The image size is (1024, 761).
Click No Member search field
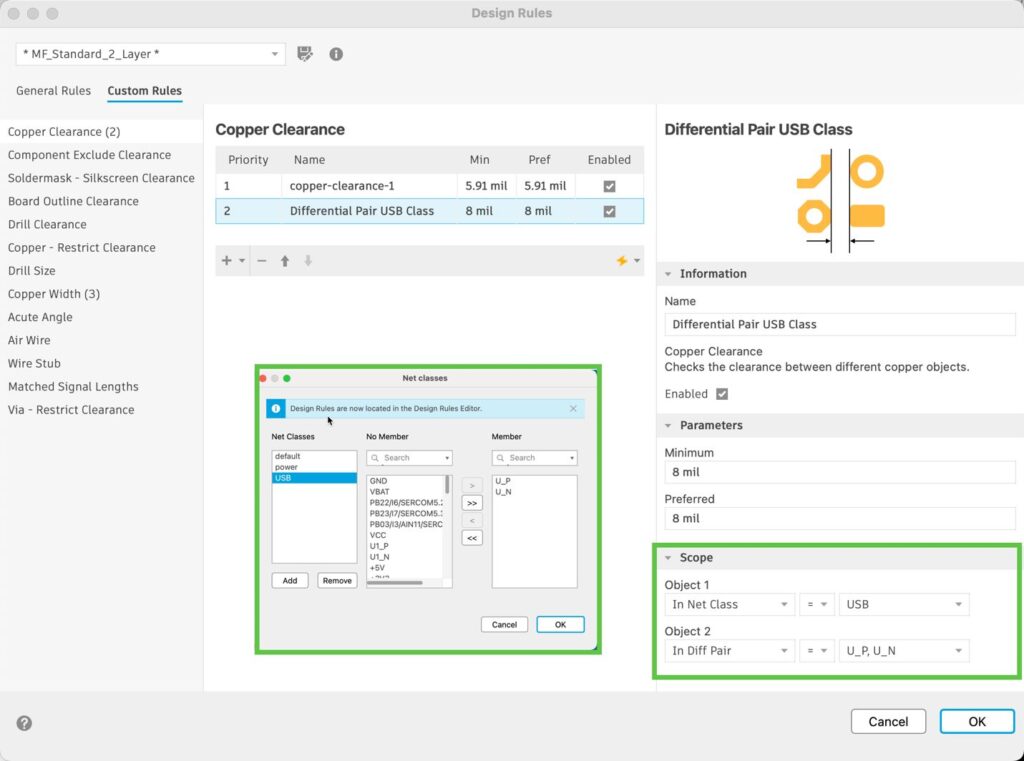[x=409, y=458]
